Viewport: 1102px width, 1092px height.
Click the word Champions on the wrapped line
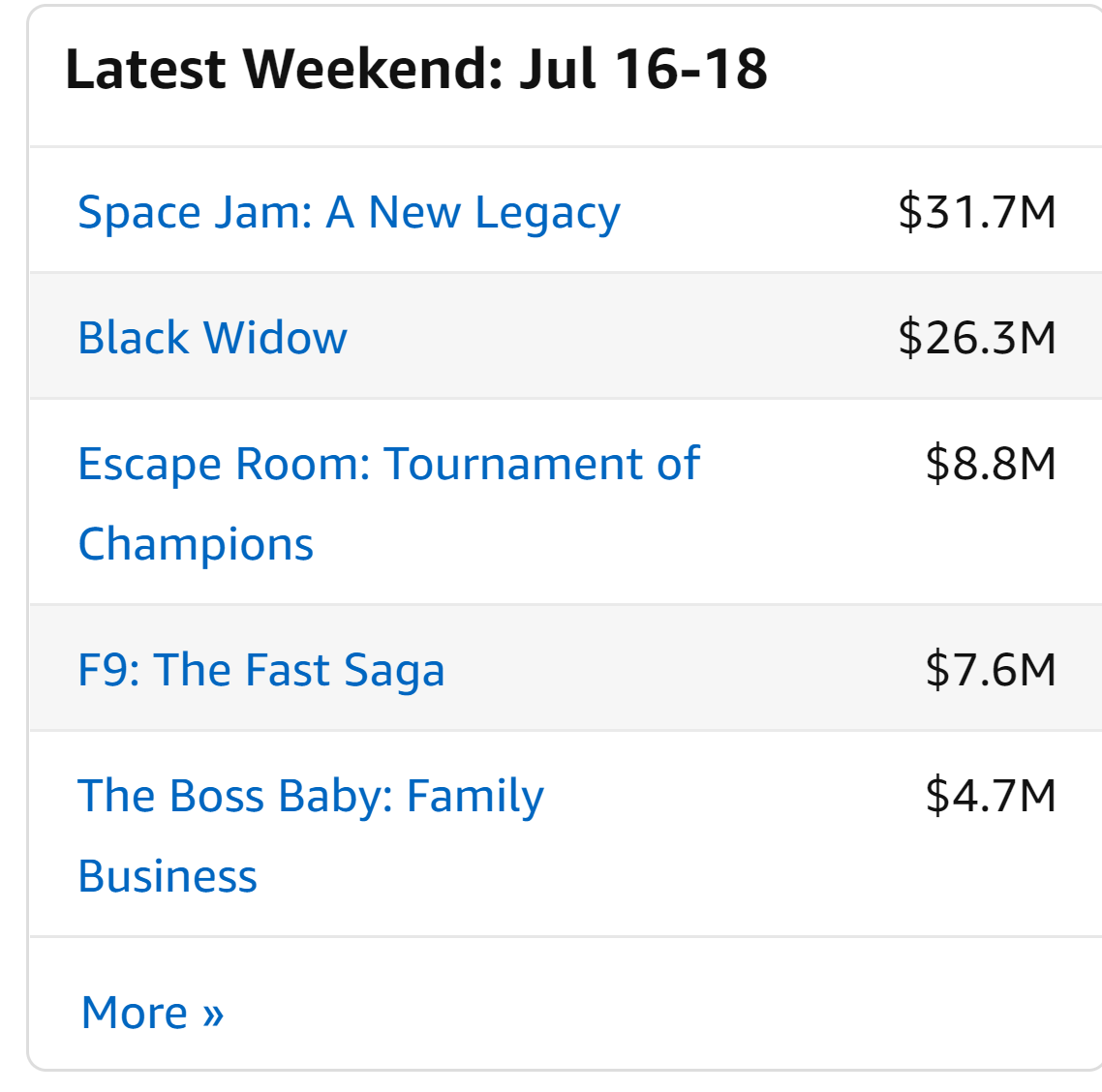196,544
